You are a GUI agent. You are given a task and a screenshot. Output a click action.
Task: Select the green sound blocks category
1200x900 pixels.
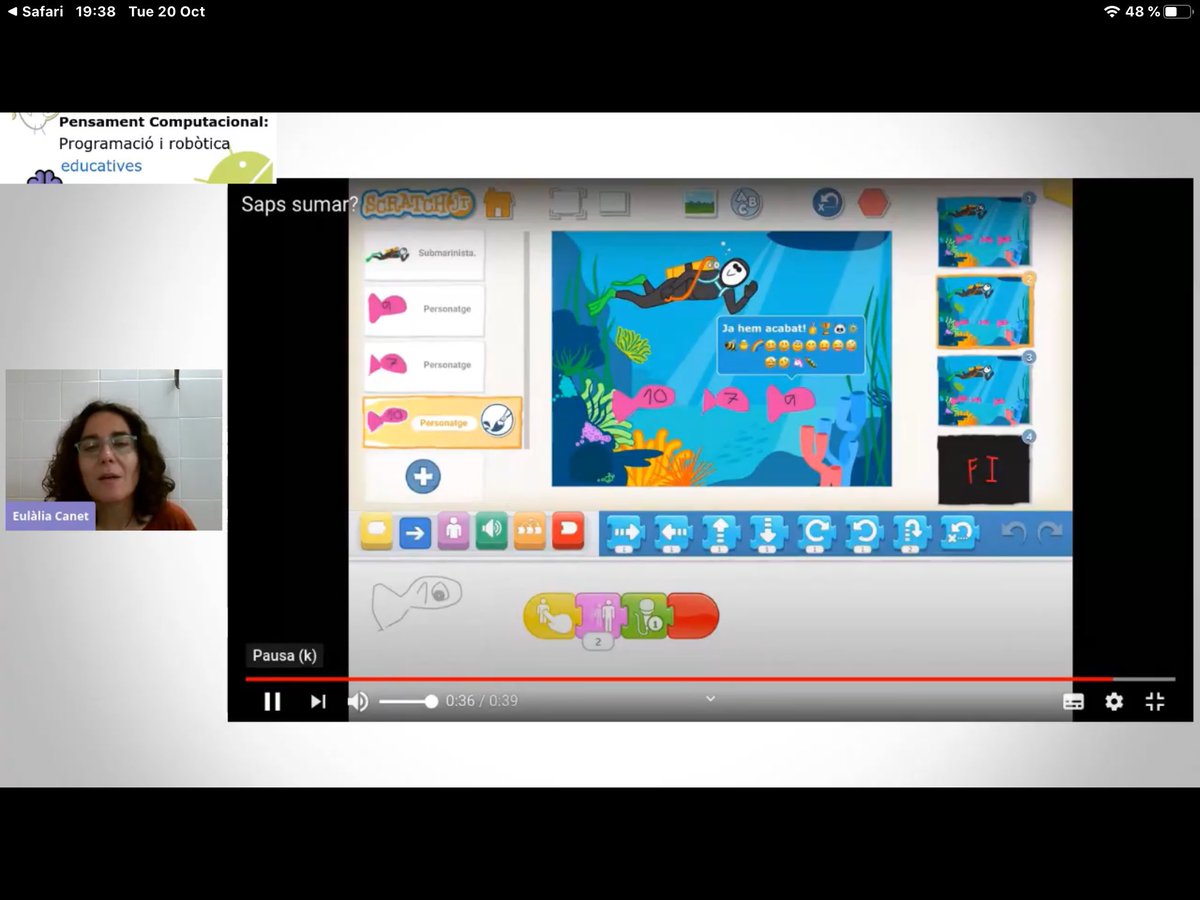[x=491, y=531]
